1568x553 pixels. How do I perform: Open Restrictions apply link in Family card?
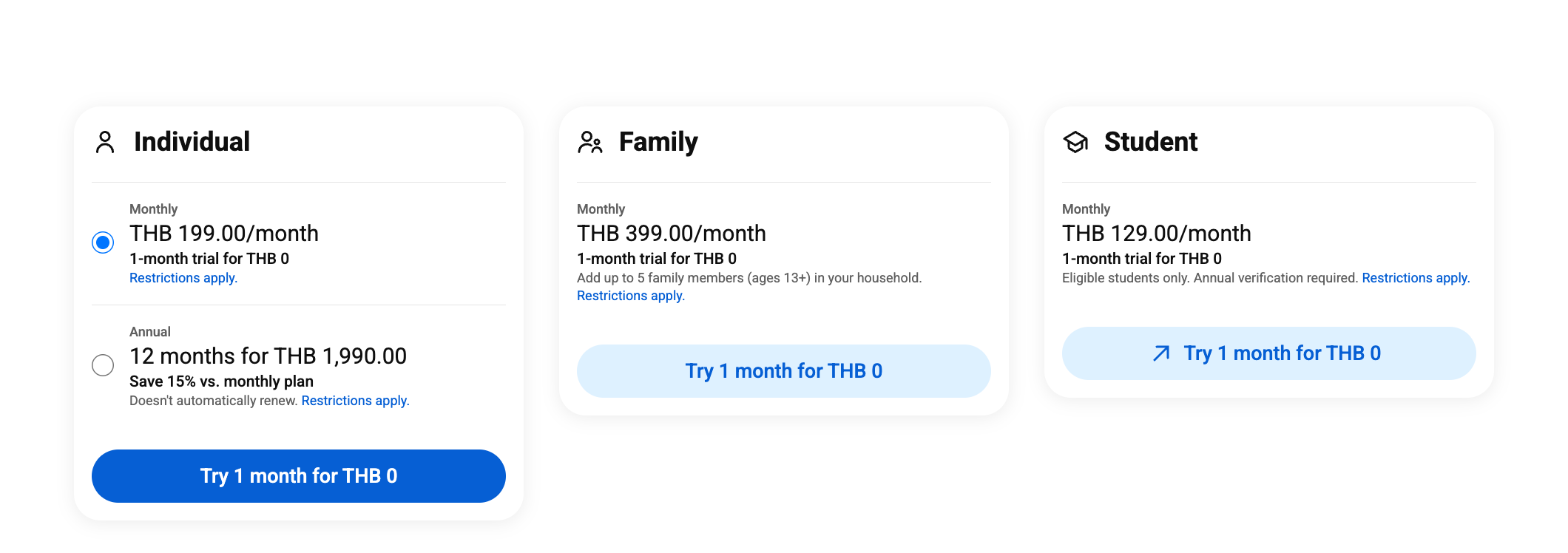coord(631,296)
